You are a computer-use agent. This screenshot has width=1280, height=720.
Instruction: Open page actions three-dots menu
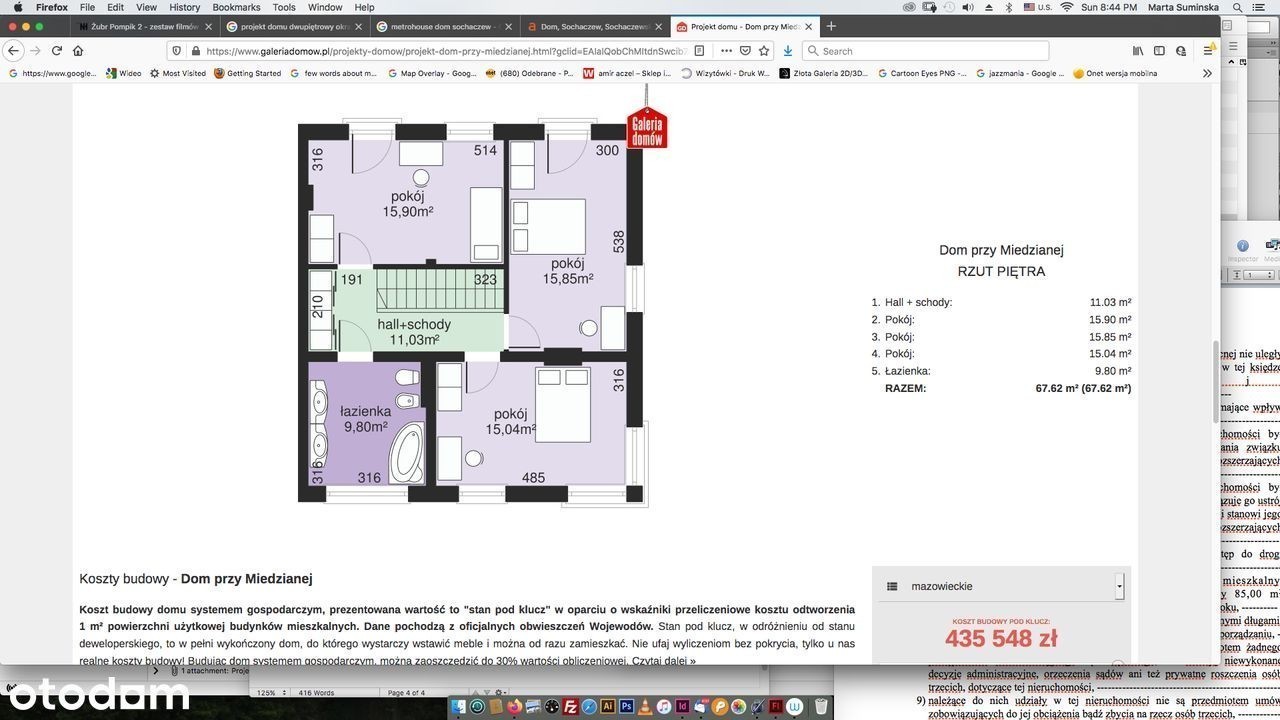pyautogui.click(x=726, y=51)
